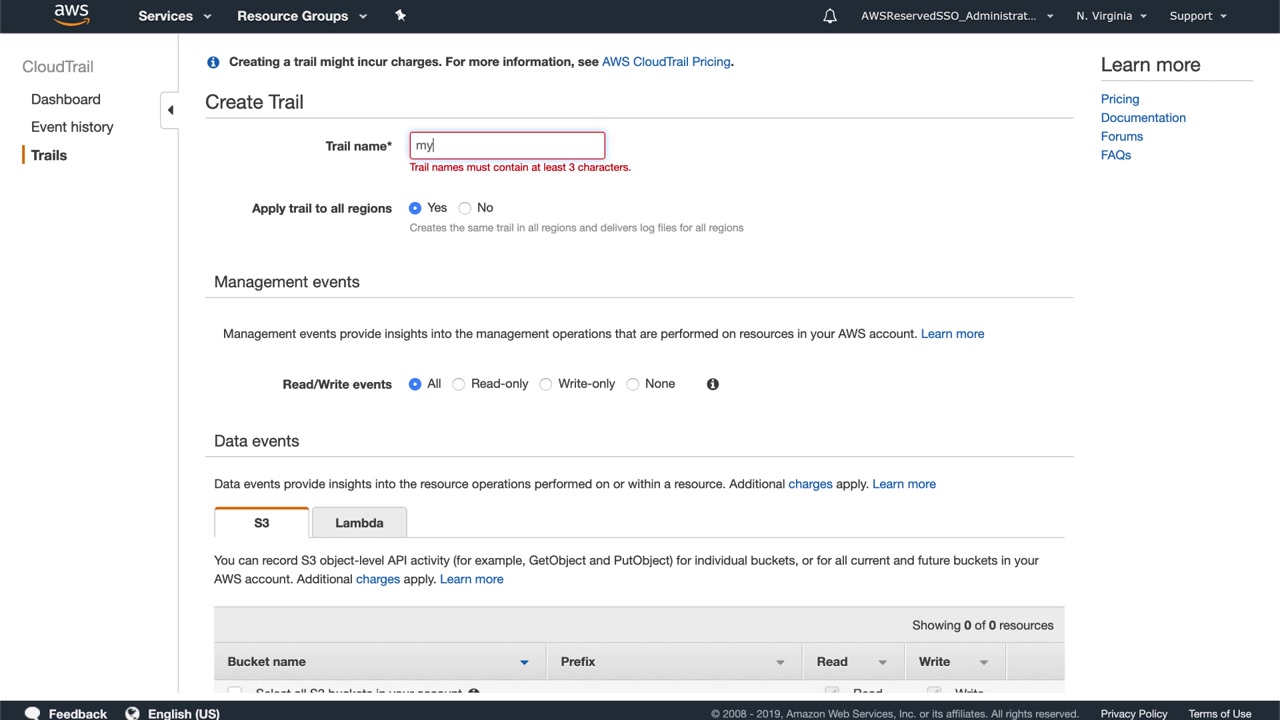Click the AWS logo home icon
Screen dimensions: 1280x720
click(71, 15)
